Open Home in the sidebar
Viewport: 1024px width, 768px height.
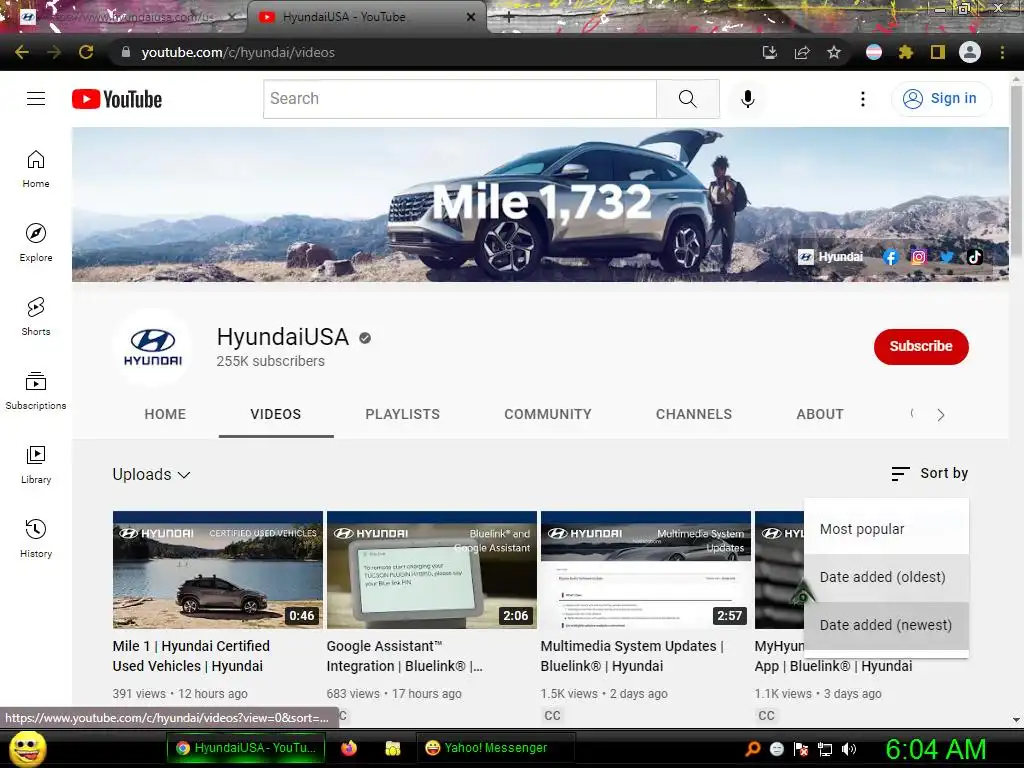click(36, 168)
